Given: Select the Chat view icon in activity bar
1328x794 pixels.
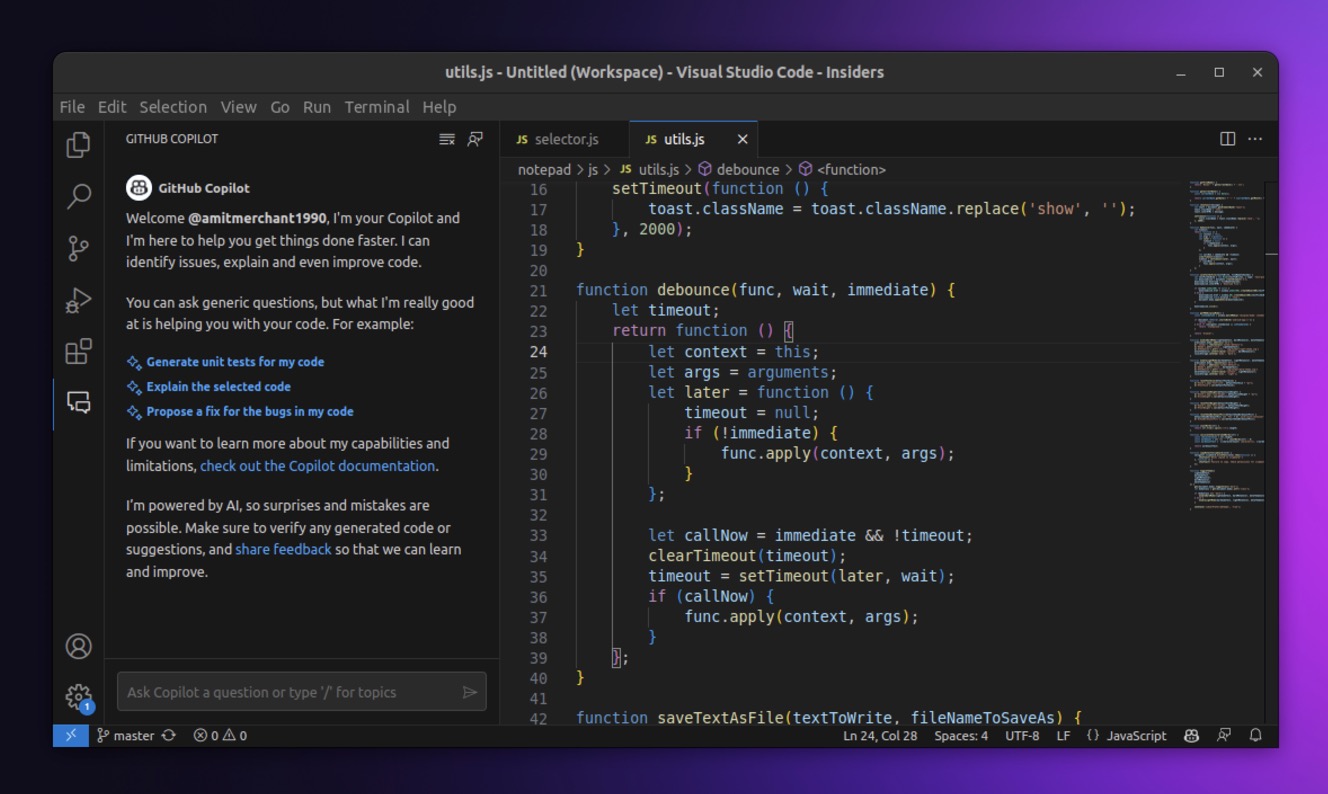Looking at the screenshot, I should [78, 403].
